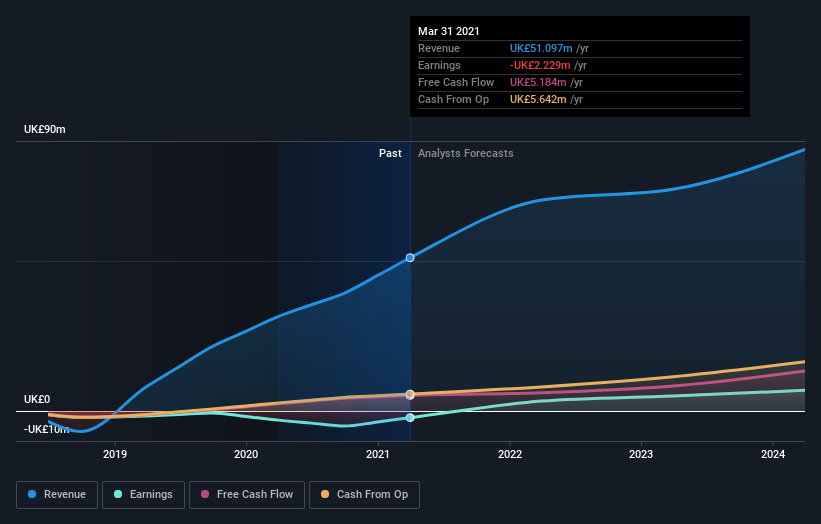Click the Mar 31 2021 tooltip date
Screen dimensions: 821x524
click(449, 31)
